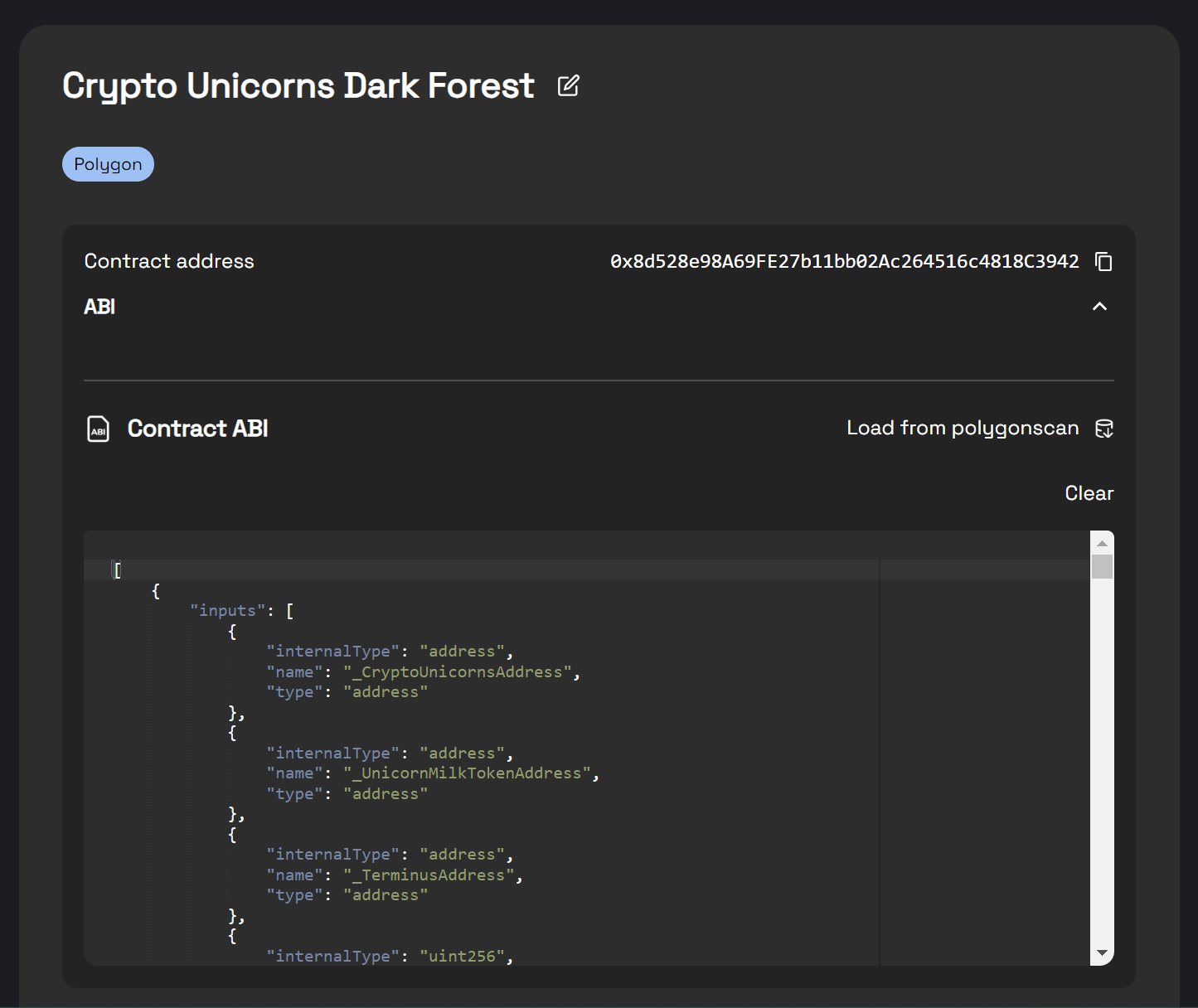Click the "_TerminusAddress" name value
This screenshot has width=1198, height=1008.
tap(429, 875)
